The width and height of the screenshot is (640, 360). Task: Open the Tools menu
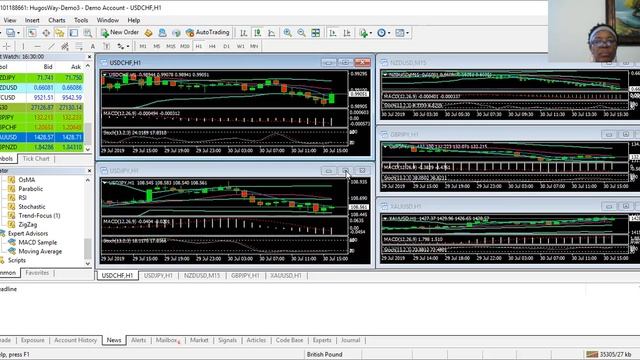coord(81,20)
